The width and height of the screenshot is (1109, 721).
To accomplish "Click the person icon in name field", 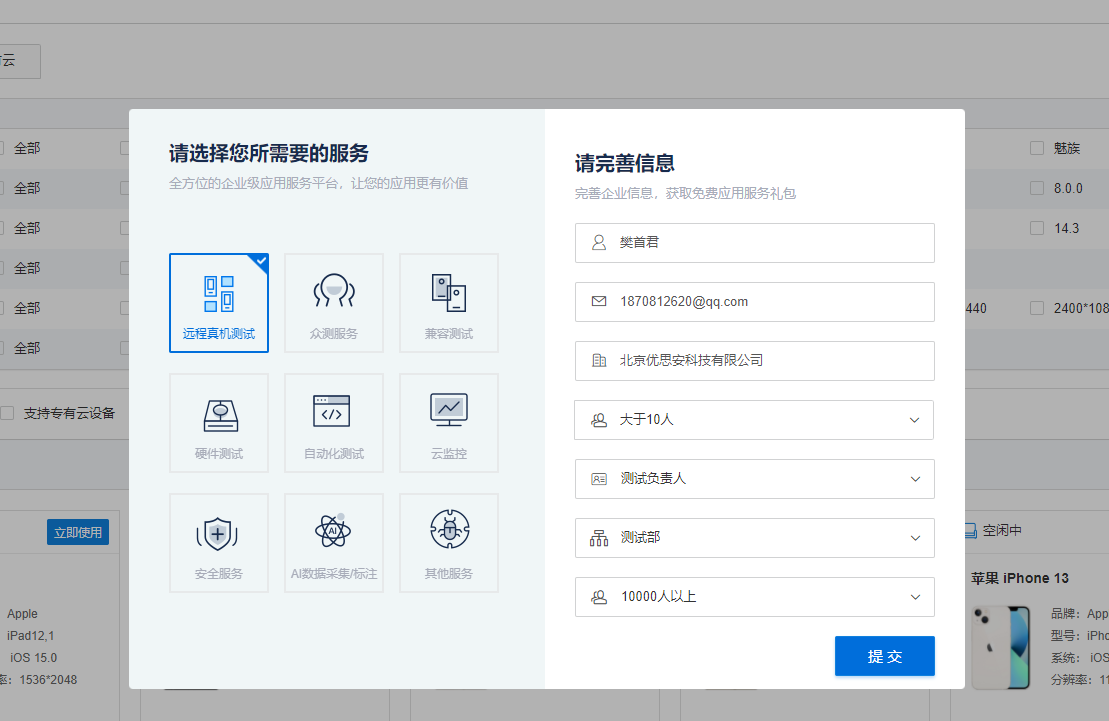I will [599, 243].
